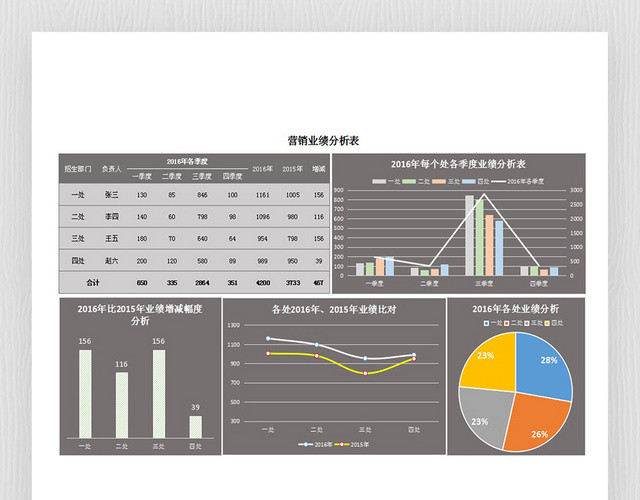Click the 负责人 table header
The height and width of the screenshot is (500, 640).
click(111, 169)
